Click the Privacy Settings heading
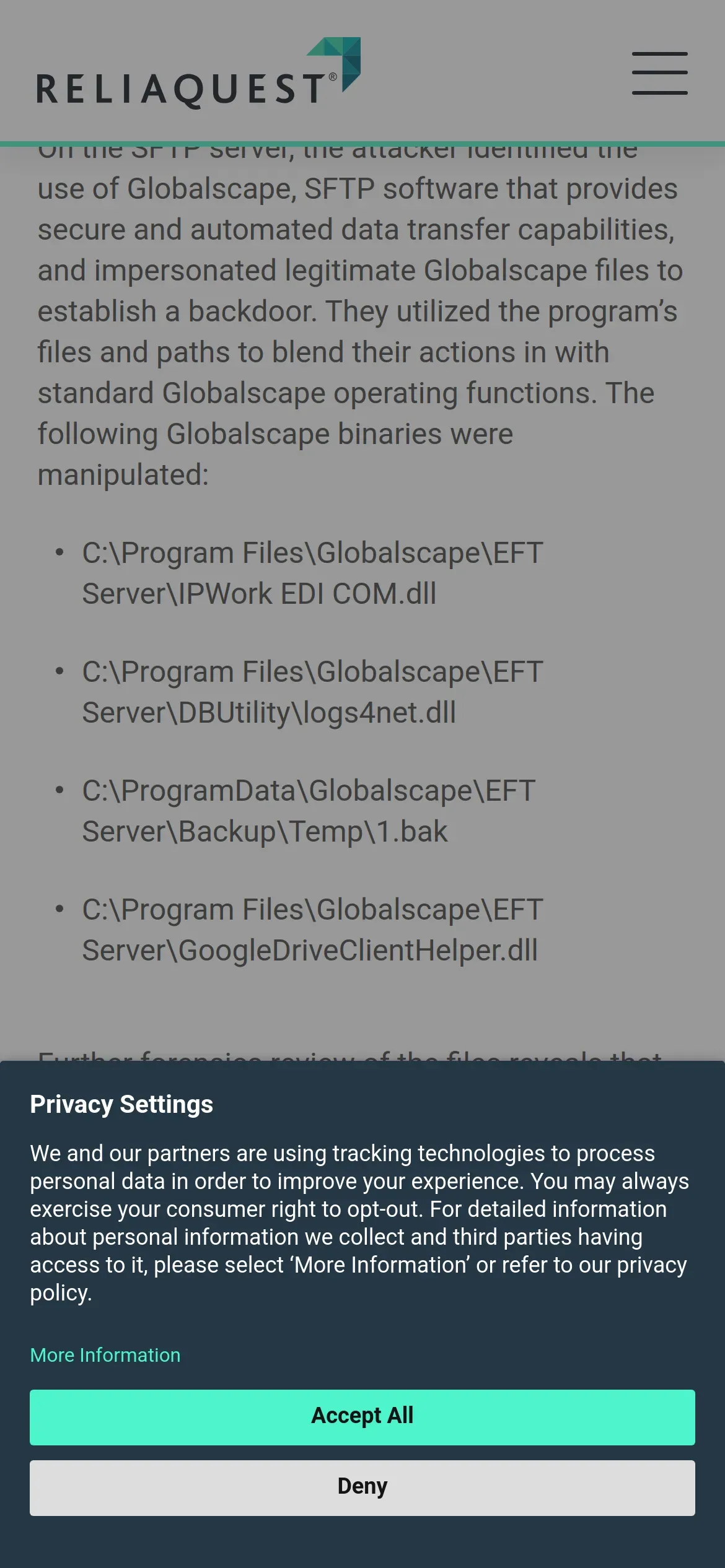Image resolution: width=725 pixels, height=1568 pixels. [121, 1105]
